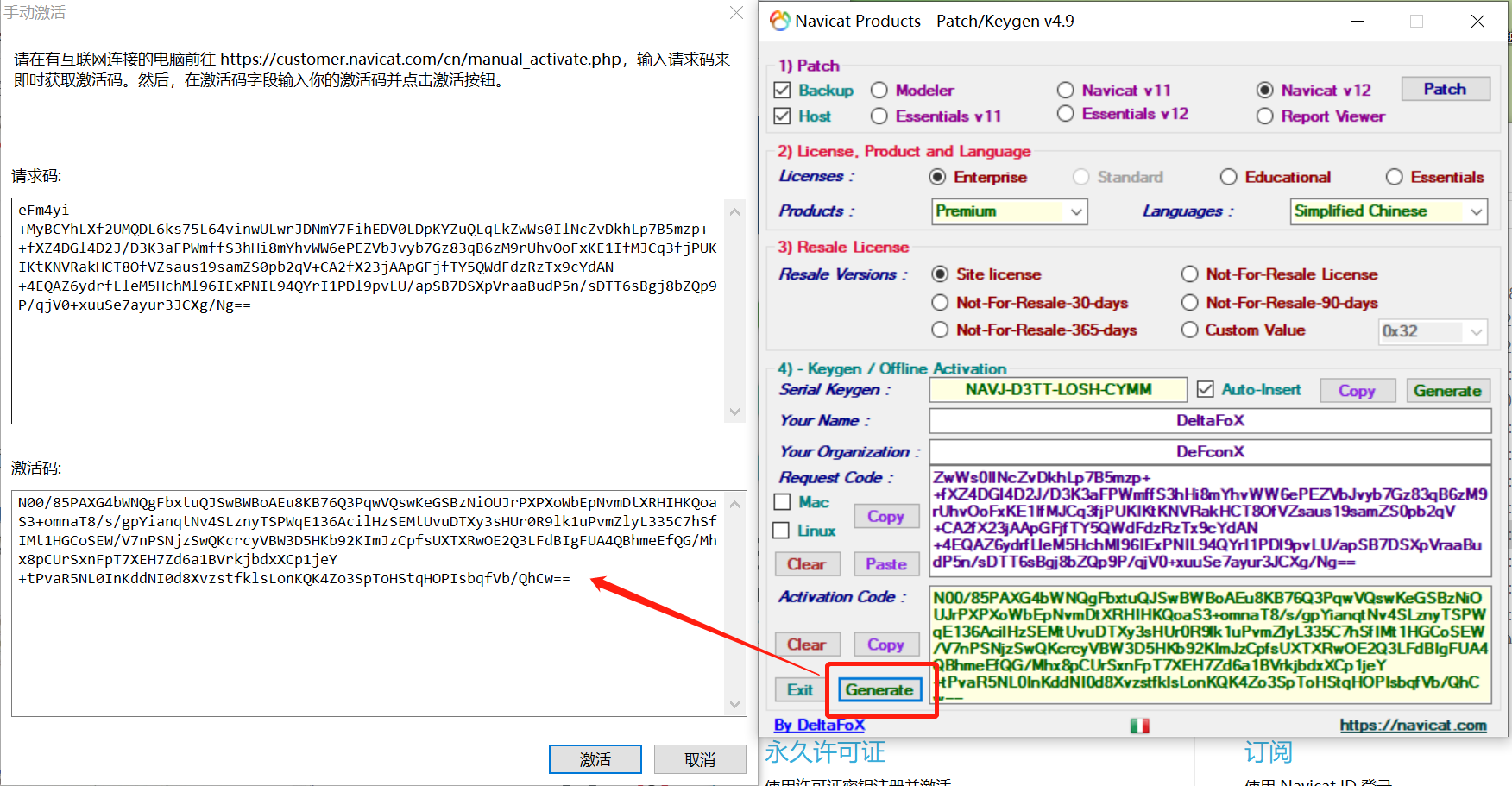Uncheck the Auto-Insert checkbox
Screen dimensions: 1512x786
(x=1205, y=390)
